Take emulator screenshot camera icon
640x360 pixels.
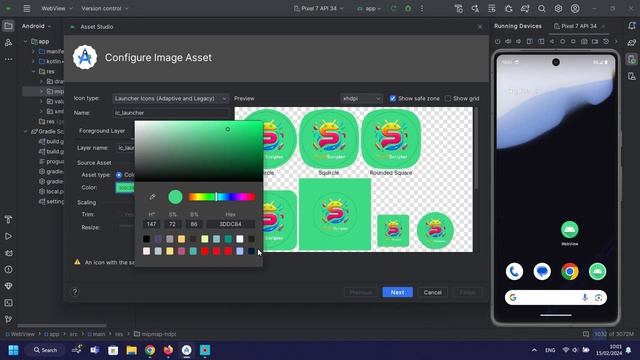(584, 41)
